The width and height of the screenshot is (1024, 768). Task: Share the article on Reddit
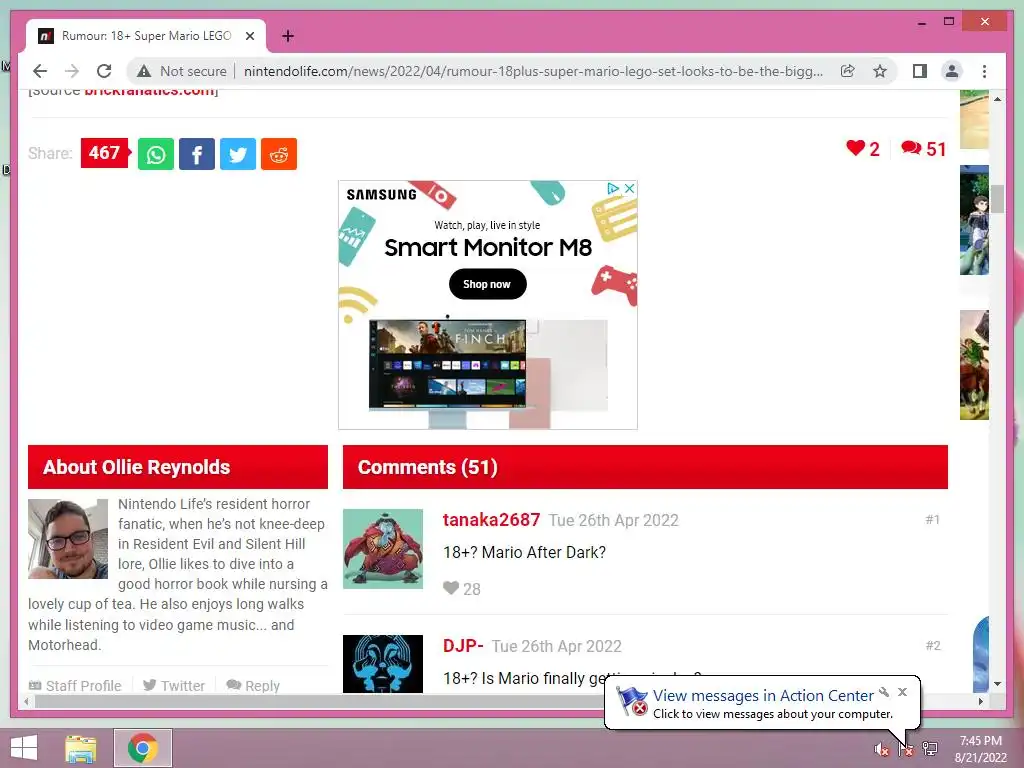(x=279, y=154)
